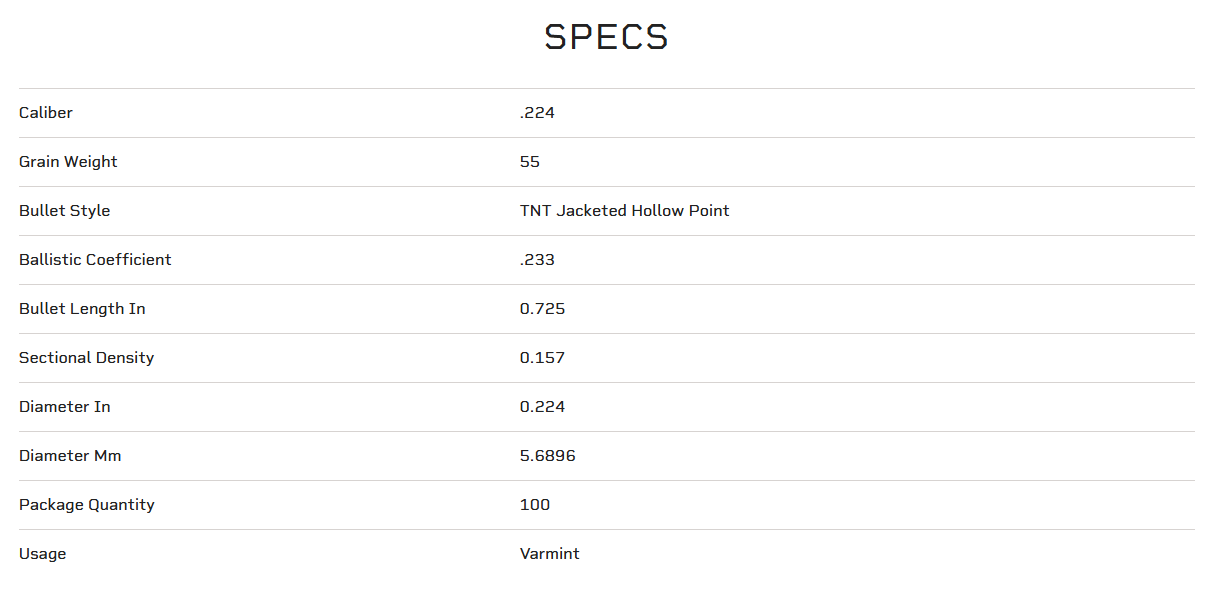This screenshot has height=590, width=1209.
Task: Select the .233 ballistic coefficient value
Action: (537, 260)
